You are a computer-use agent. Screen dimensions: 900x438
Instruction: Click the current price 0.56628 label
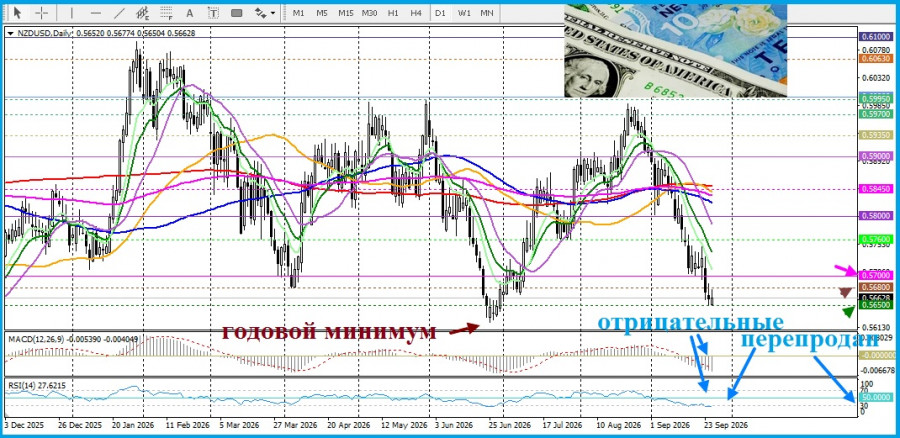click(875, 297)
